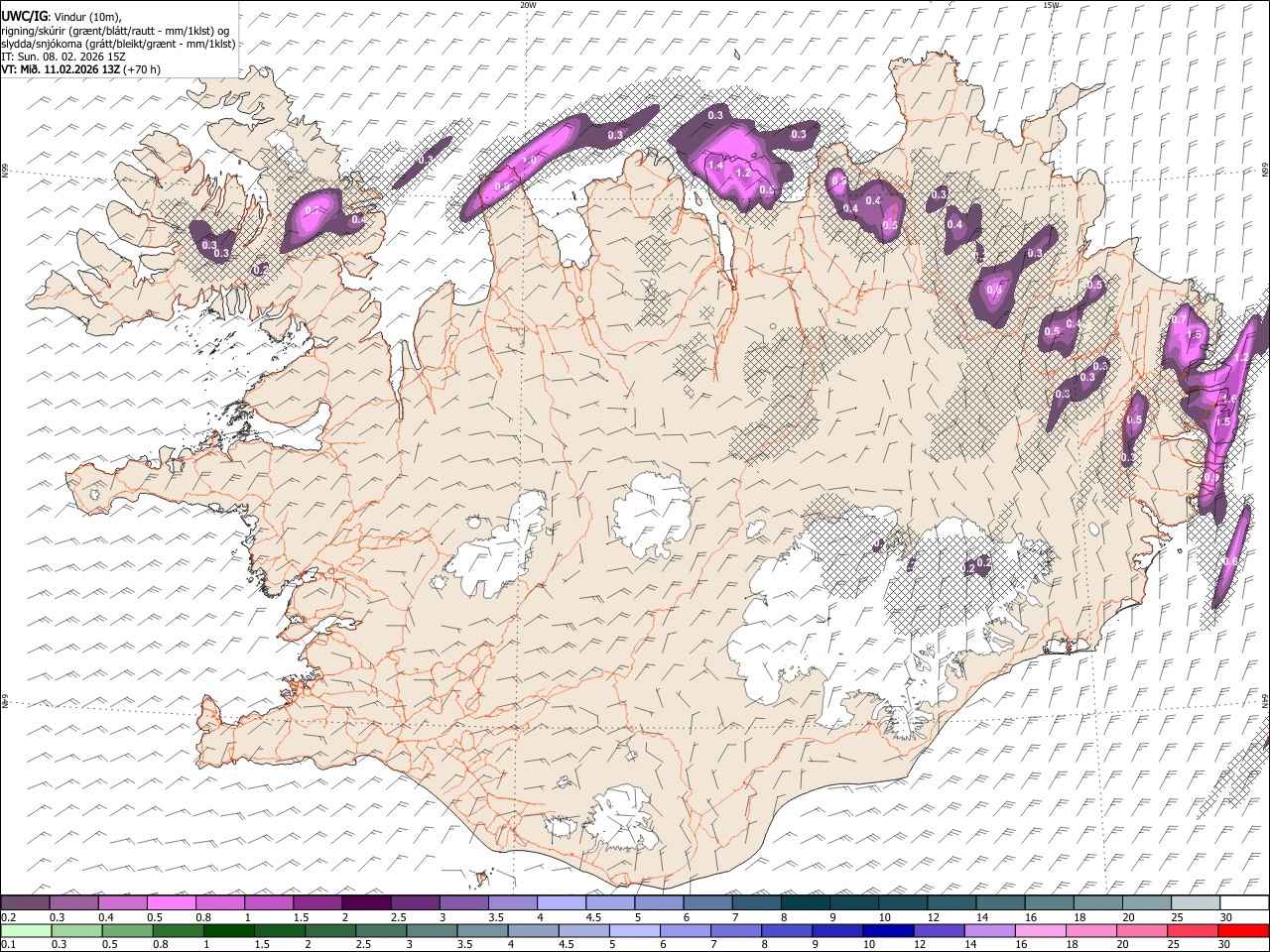
Task: Click the "VT: Mið. 11.02.2026 13Z (+70 h)" line
Action: coord(81,69)
